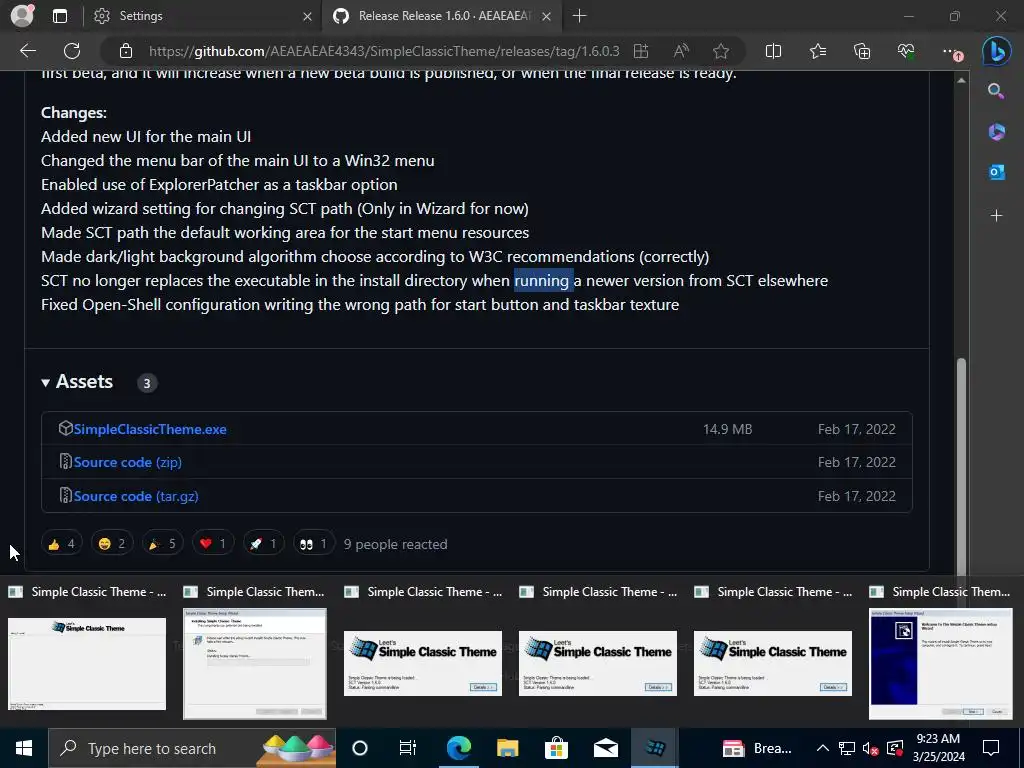This screenshot has width=1024, height=768.
Task: Click the laugh reaction with 2
Action: [x=112, y=543]
